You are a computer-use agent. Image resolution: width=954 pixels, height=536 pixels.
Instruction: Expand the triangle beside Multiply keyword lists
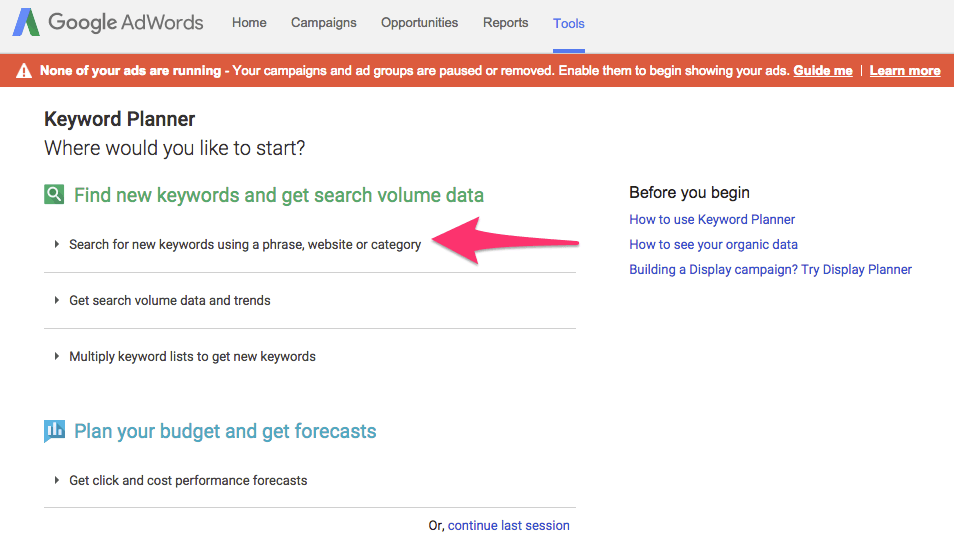coord(57,356)
